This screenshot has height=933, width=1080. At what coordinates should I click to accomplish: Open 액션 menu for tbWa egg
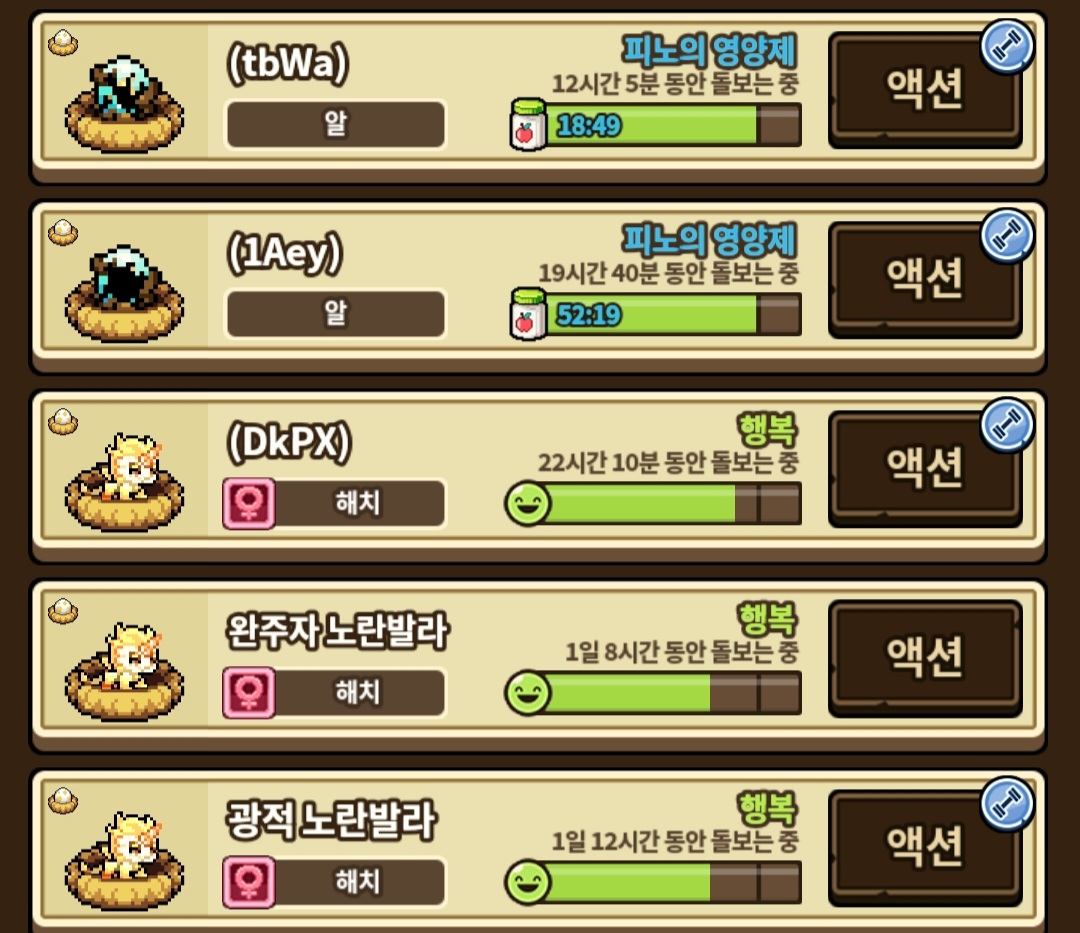[x=924, y=90]
